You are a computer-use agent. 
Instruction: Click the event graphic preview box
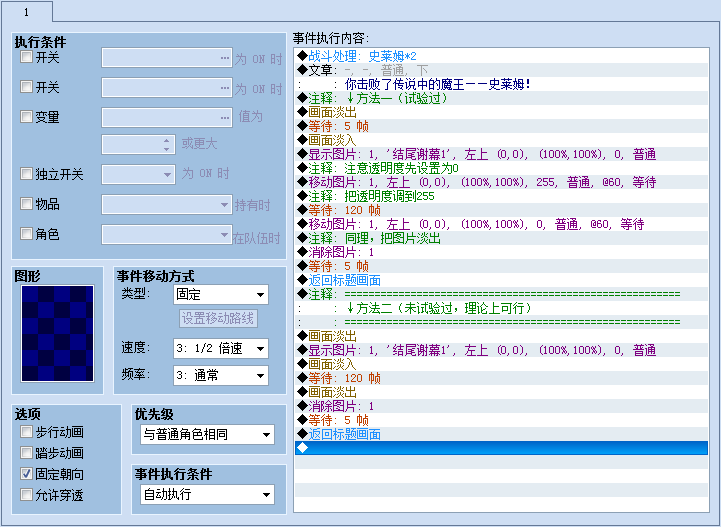[x=57, y=333]
